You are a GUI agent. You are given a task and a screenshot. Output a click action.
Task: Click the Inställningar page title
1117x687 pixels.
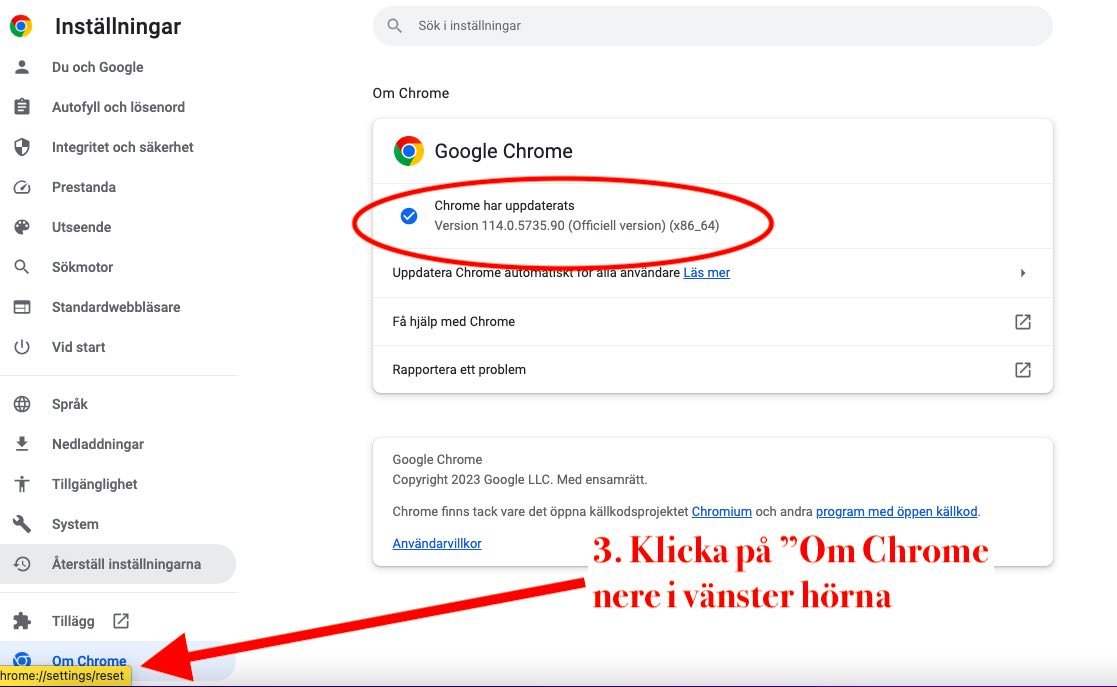pyautogui.click(x=118, y=26)
